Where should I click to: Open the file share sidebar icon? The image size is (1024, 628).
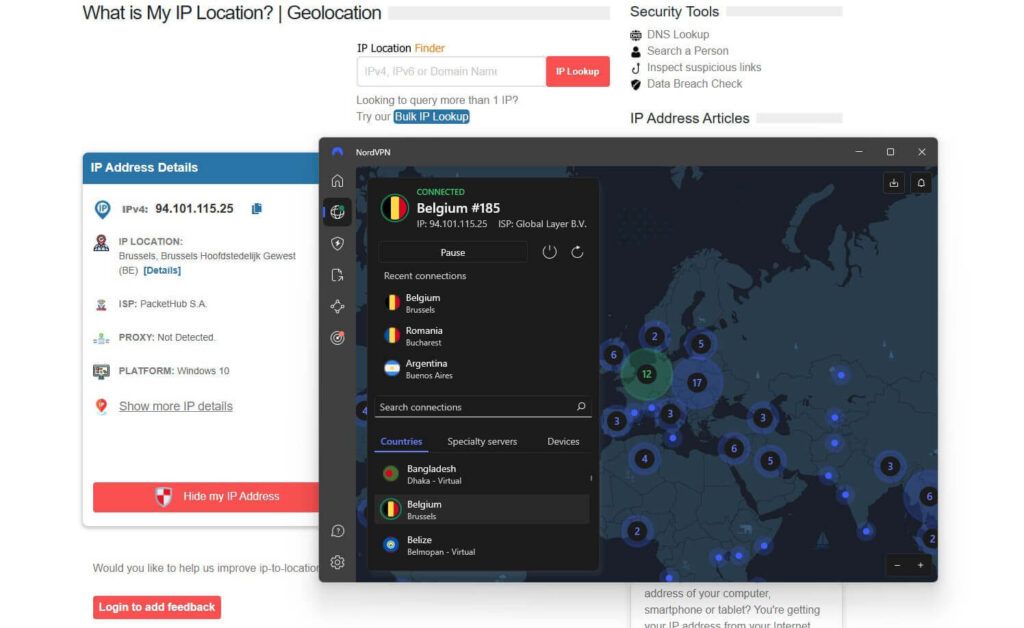click(337, 275)
